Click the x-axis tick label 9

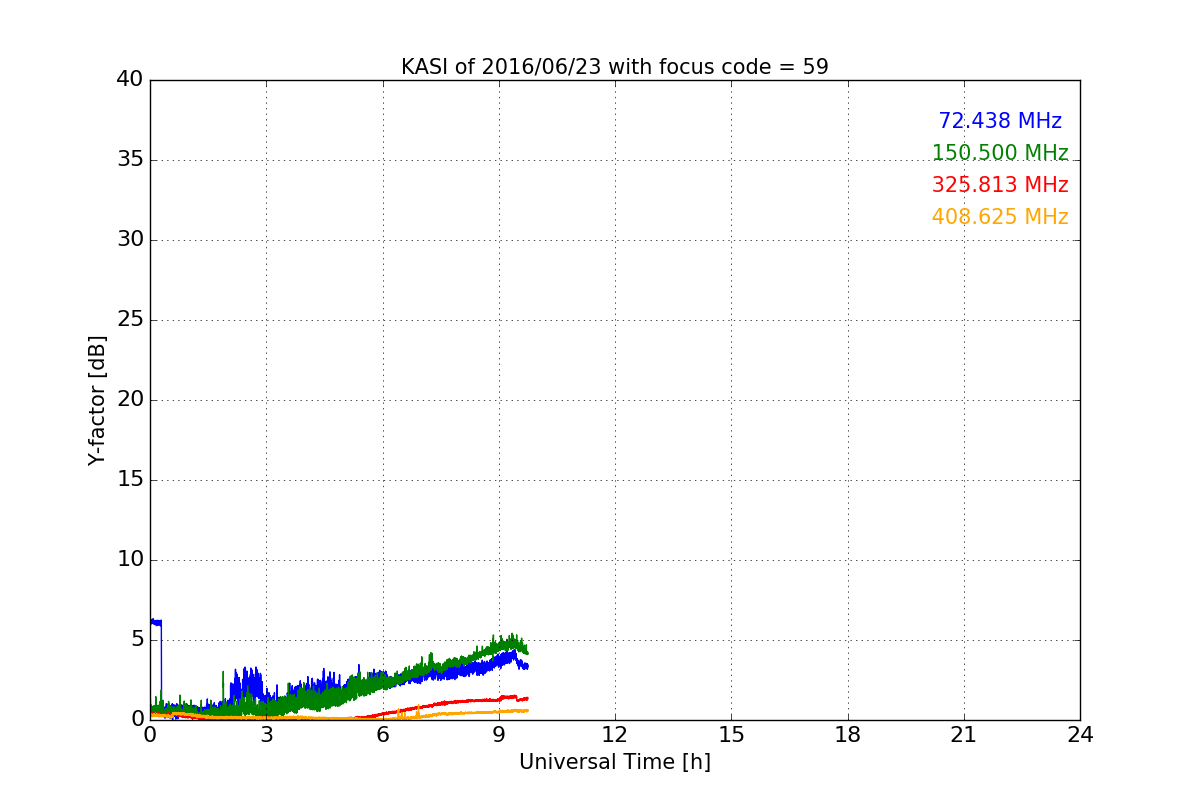(499, 735)
